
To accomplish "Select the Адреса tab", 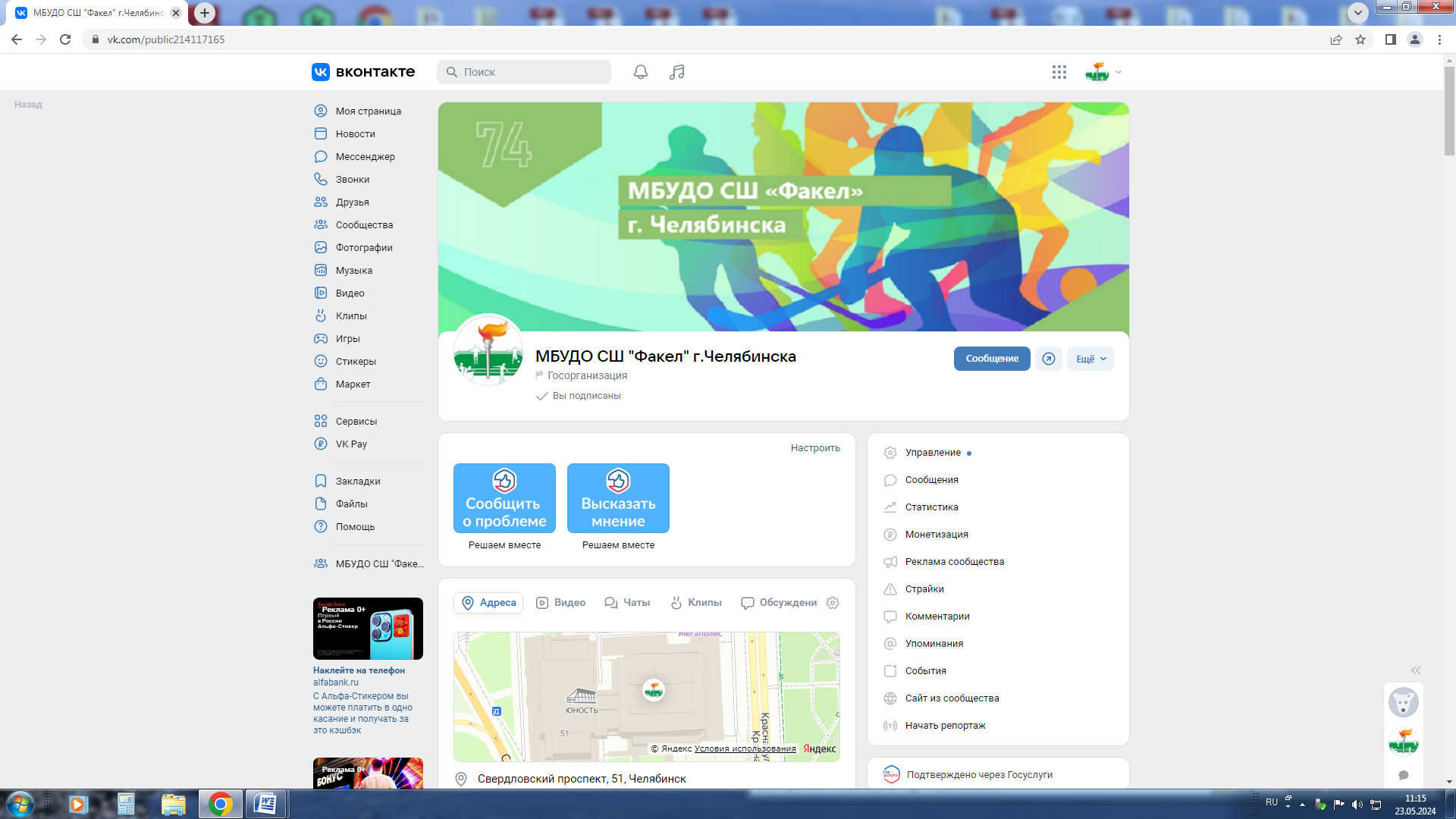I will [x=488, y=603].
